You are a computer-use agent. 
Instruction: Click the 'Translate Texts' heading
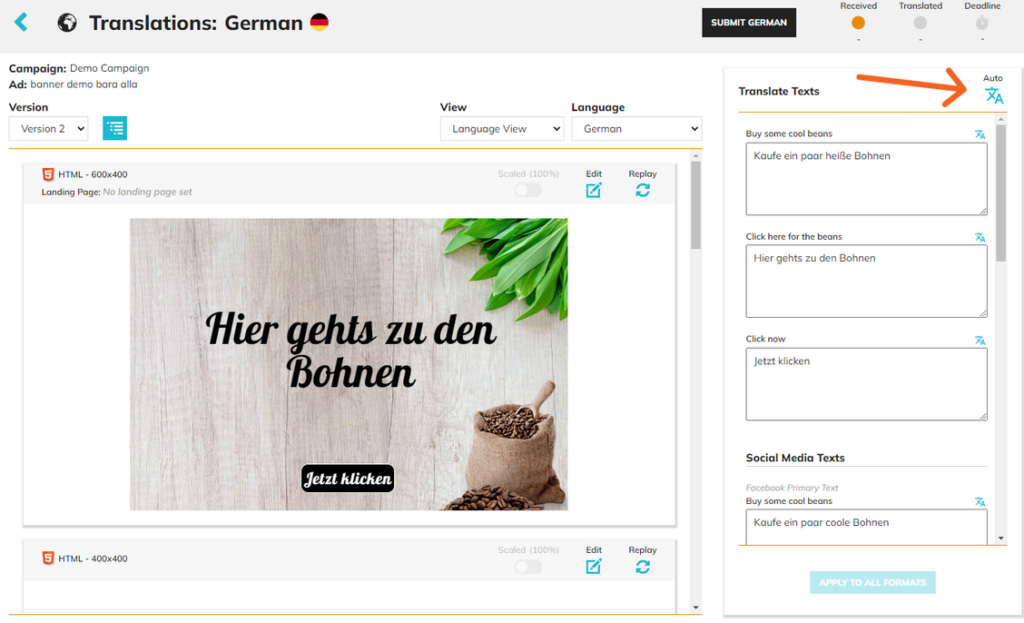[778, 91]
